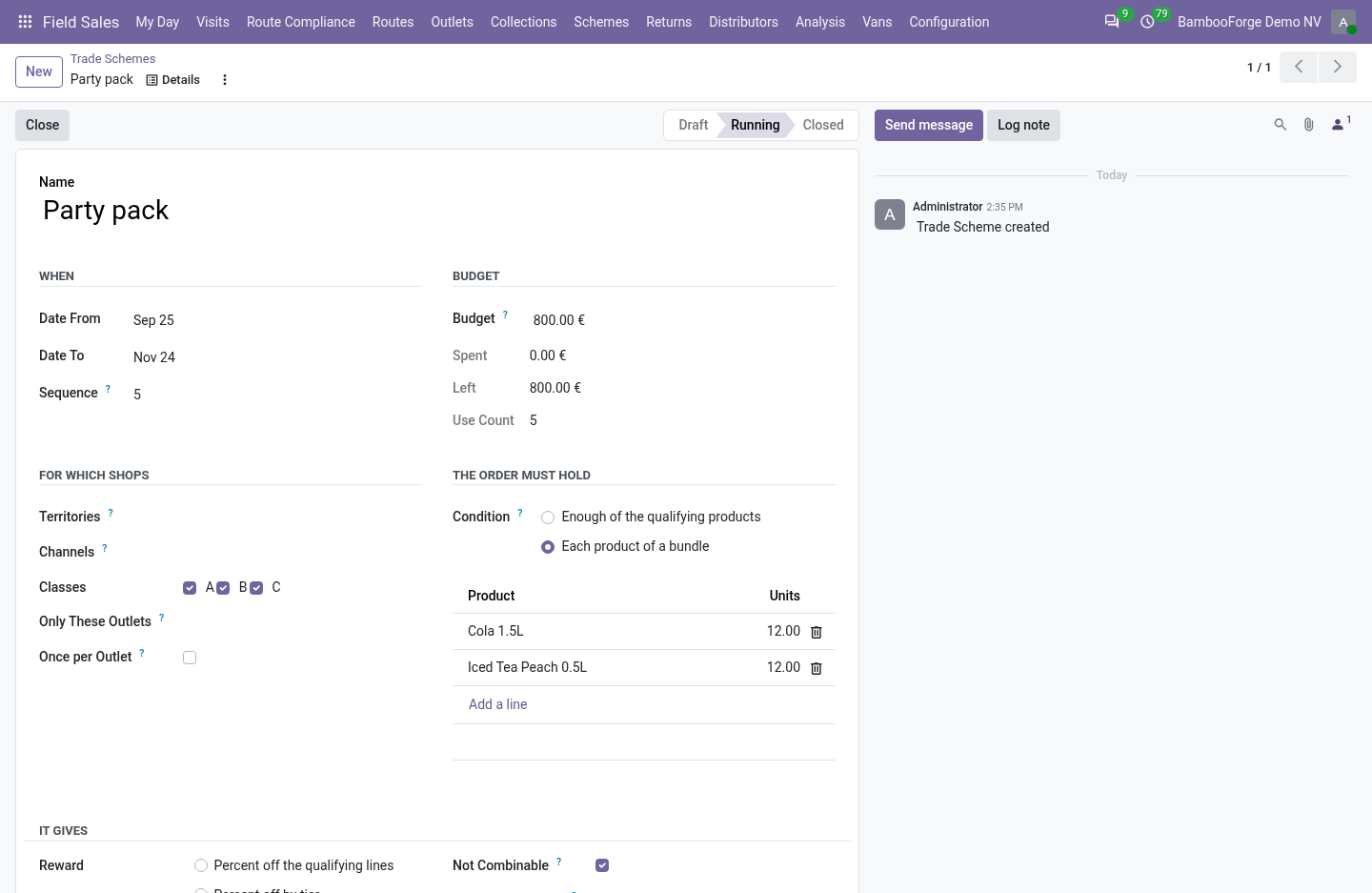
Task: Open the conversations icon with 9 badge
Action: pyautogui.click(x=1112, y=21)
